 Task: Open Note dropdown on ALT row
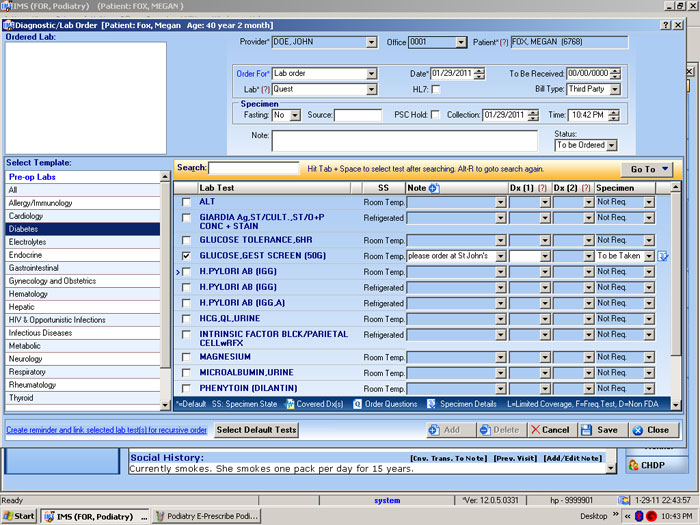(x=500, y=202)
